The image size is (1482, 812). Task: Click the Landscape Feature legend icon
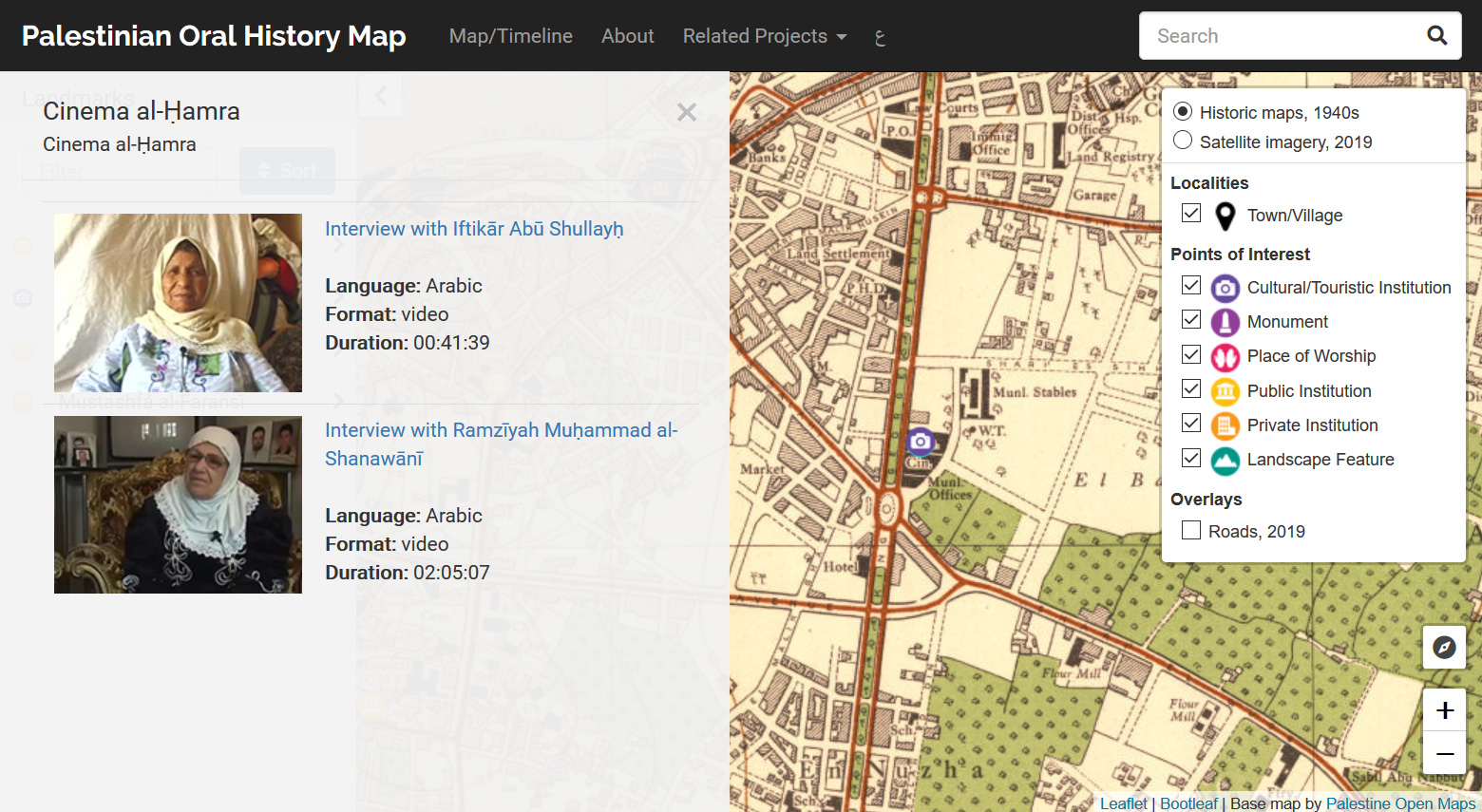(x=1225, y=461)
